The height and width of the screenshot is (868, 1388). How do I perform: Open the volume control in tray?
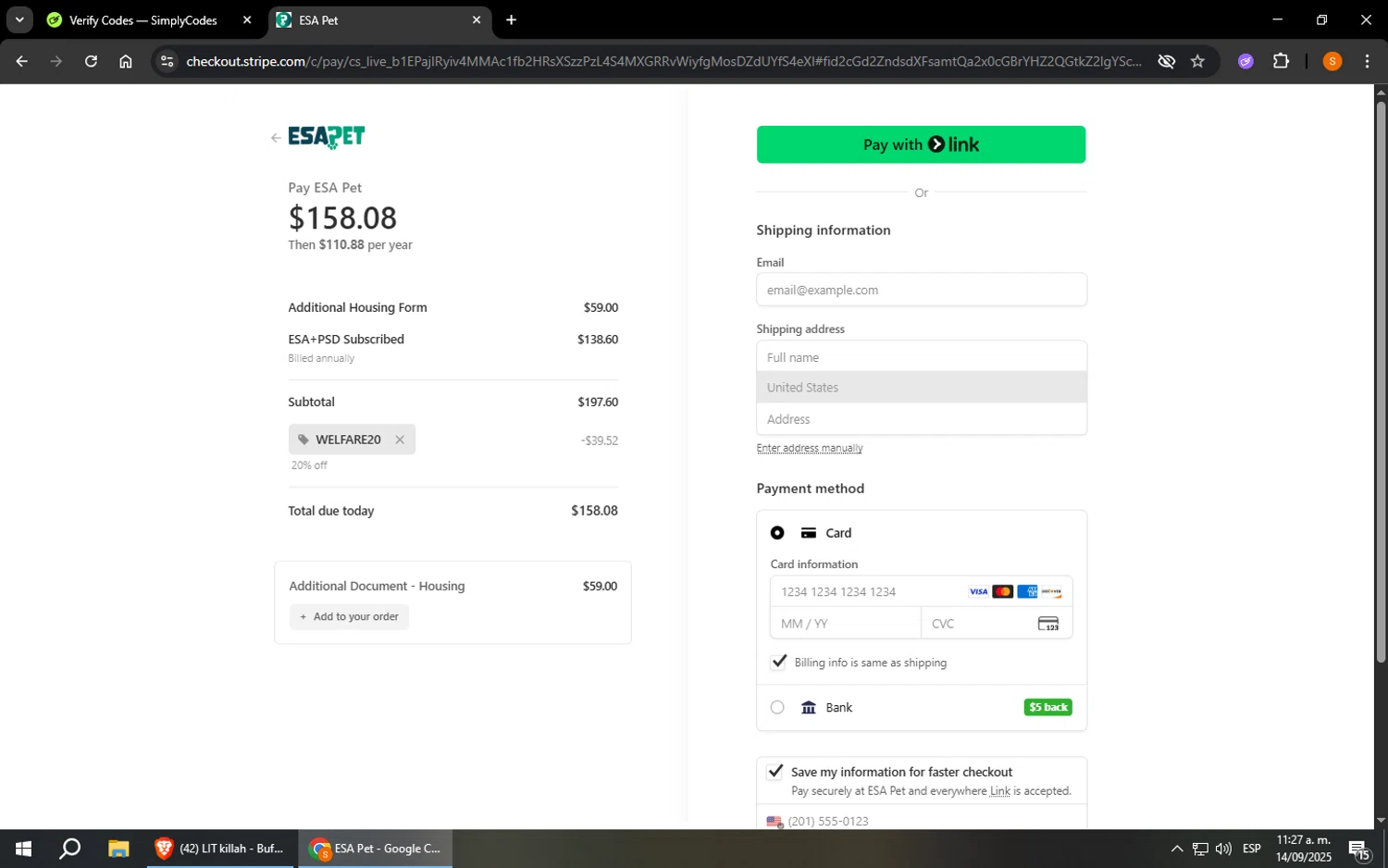tap(1223, 849)
